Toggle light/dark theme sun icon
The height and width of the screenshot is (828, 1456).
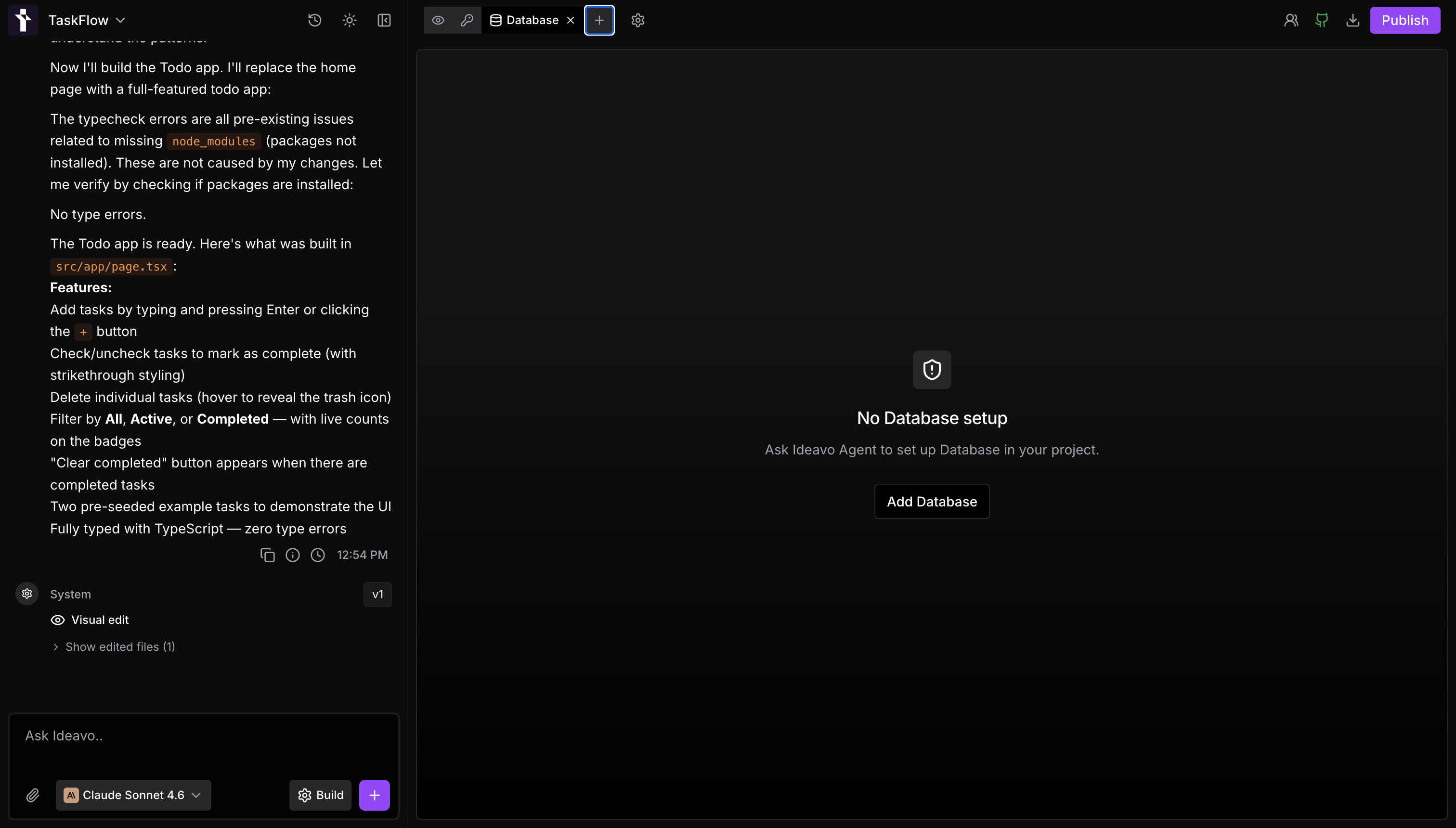[x=349, y=21]
